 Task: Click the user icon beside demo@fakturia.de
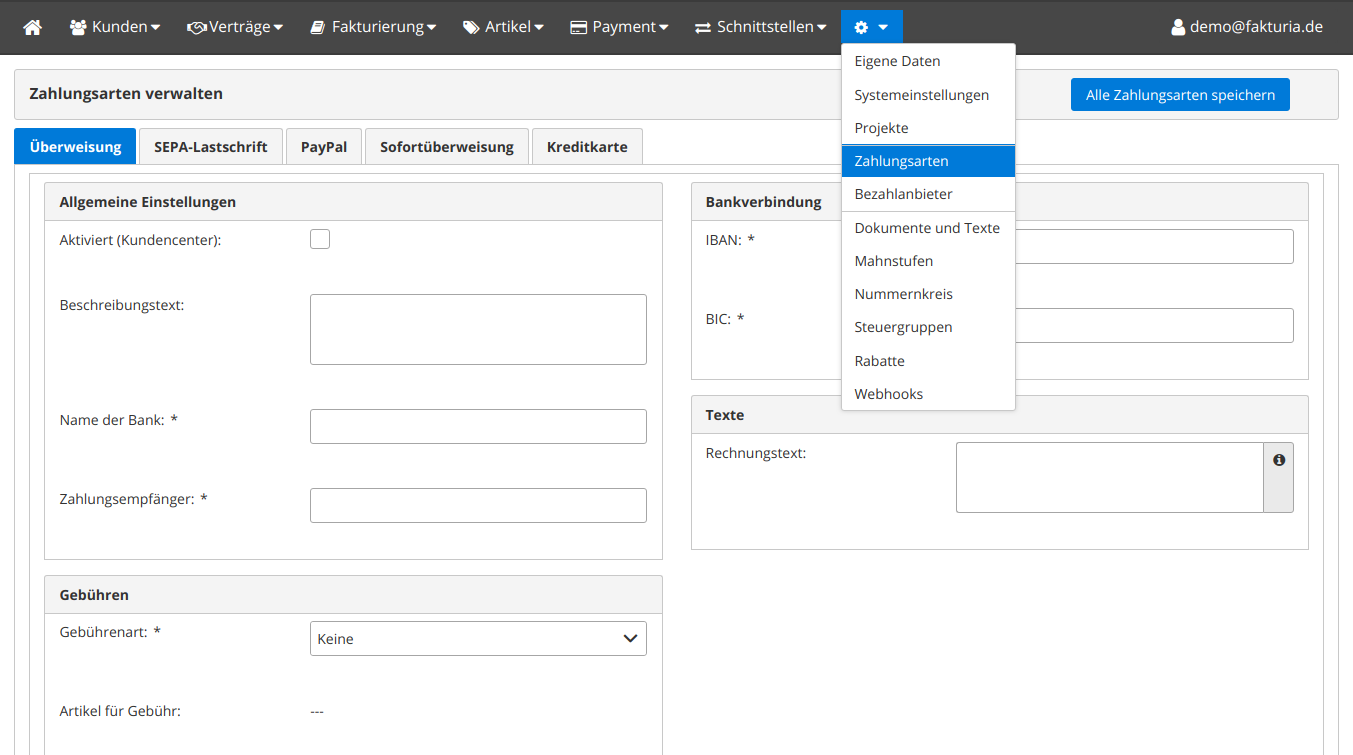[1178, 27]
